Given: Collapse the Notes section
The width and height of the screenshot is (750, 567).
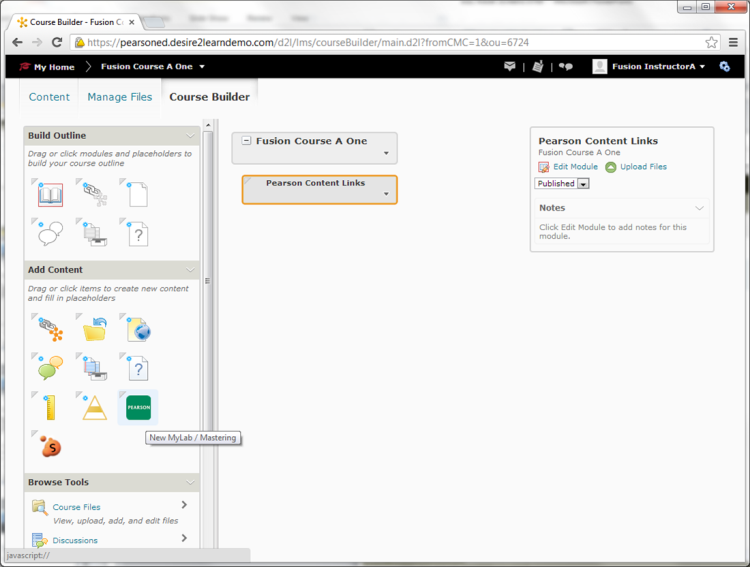Looking at the screenshot, I should pyautogui.click(x=699, y=208).
